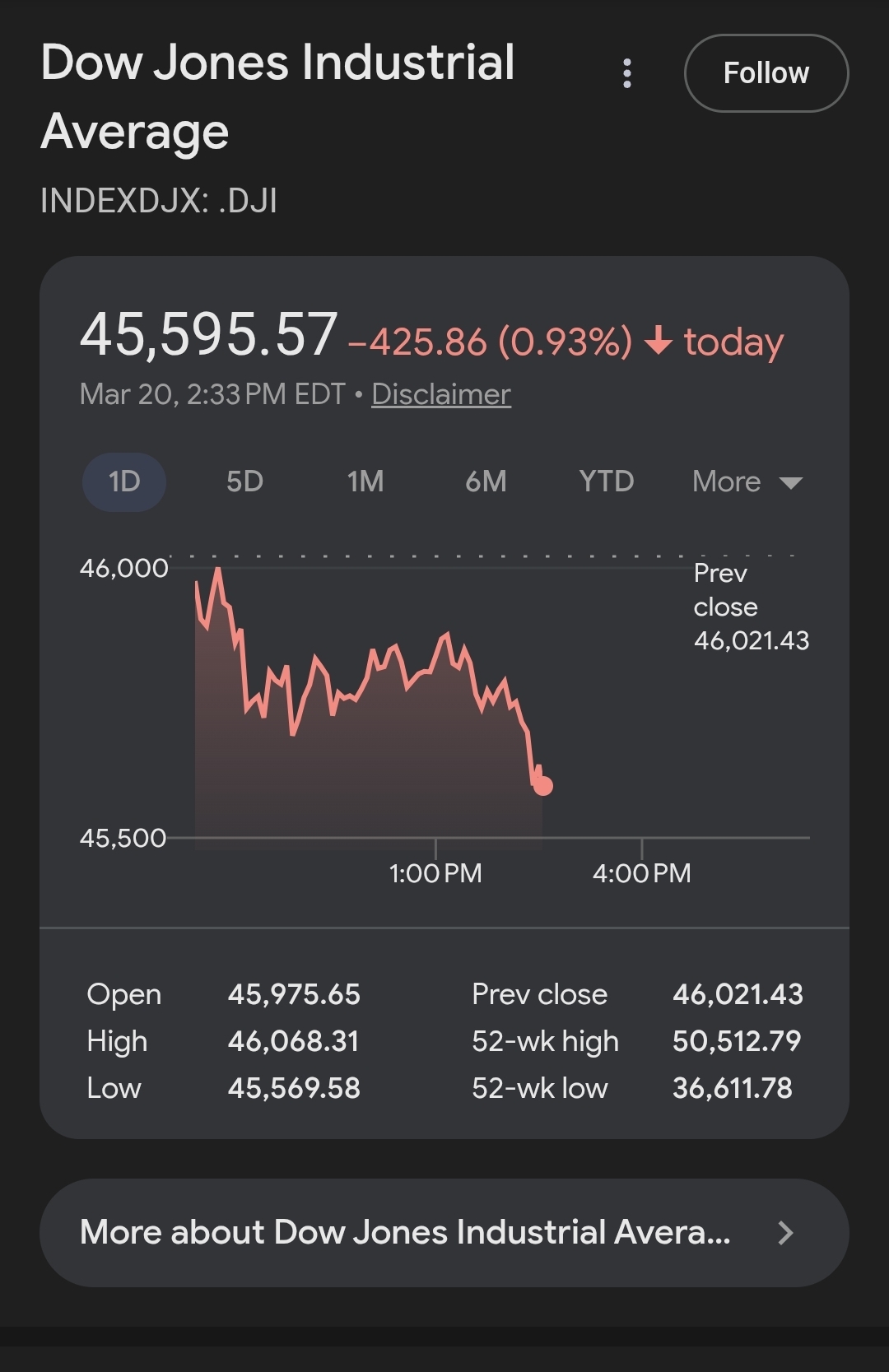Screen dimensions: 889x1372
Task: Click the Open value 45,975.65
Action: 294,994
